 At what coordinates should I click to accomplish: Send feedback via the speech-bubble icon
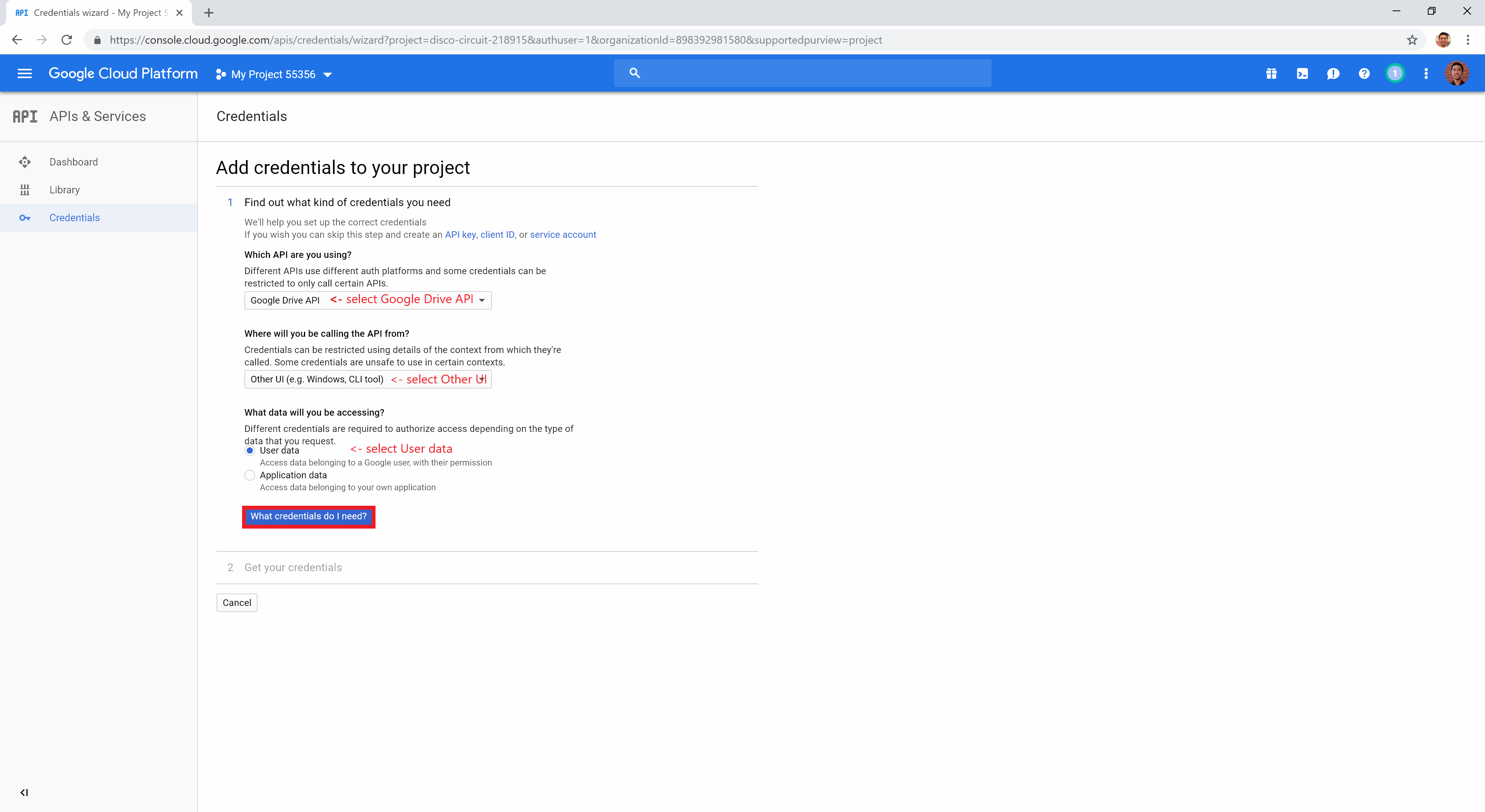[x=1333, y=73]
